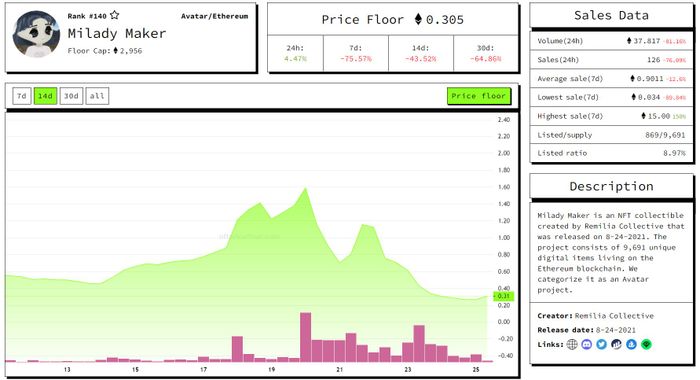This screenshot has height=380, width=700.
Task: Click the x-axis date label 19
Action: point(271,370)
